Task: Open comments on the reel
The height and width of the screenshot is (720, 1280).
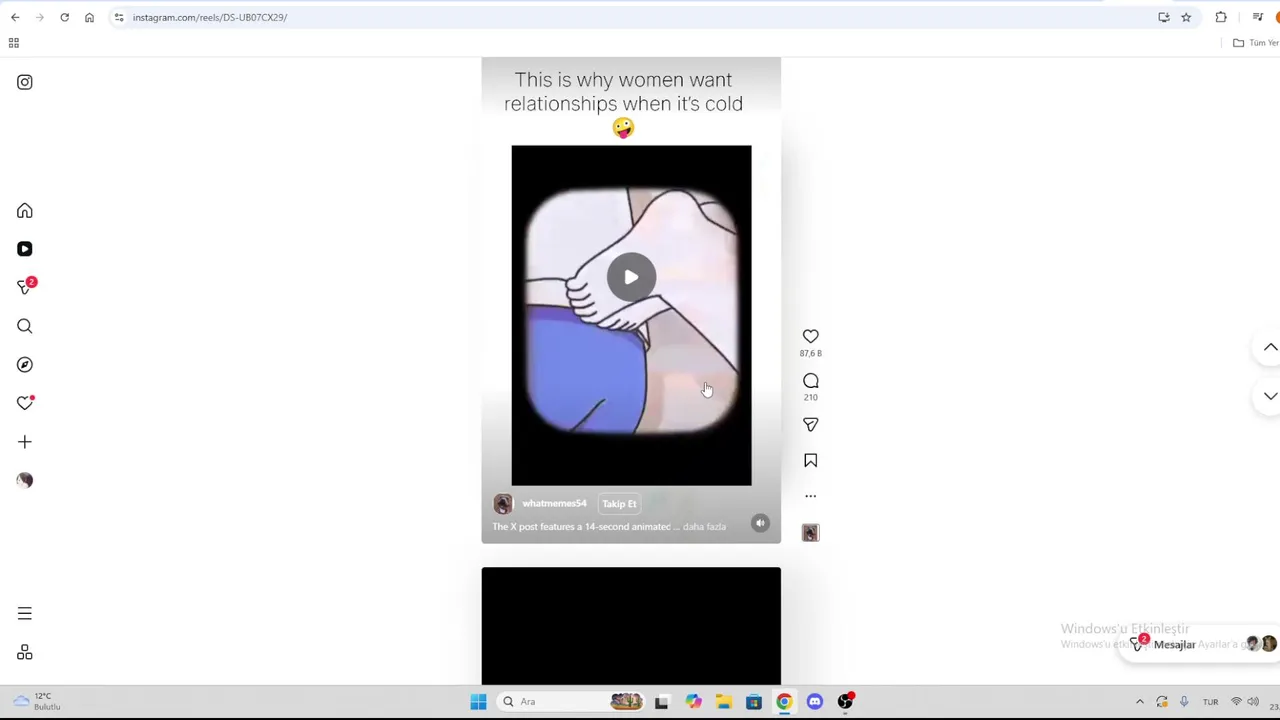Action: [x=811, y=381]
